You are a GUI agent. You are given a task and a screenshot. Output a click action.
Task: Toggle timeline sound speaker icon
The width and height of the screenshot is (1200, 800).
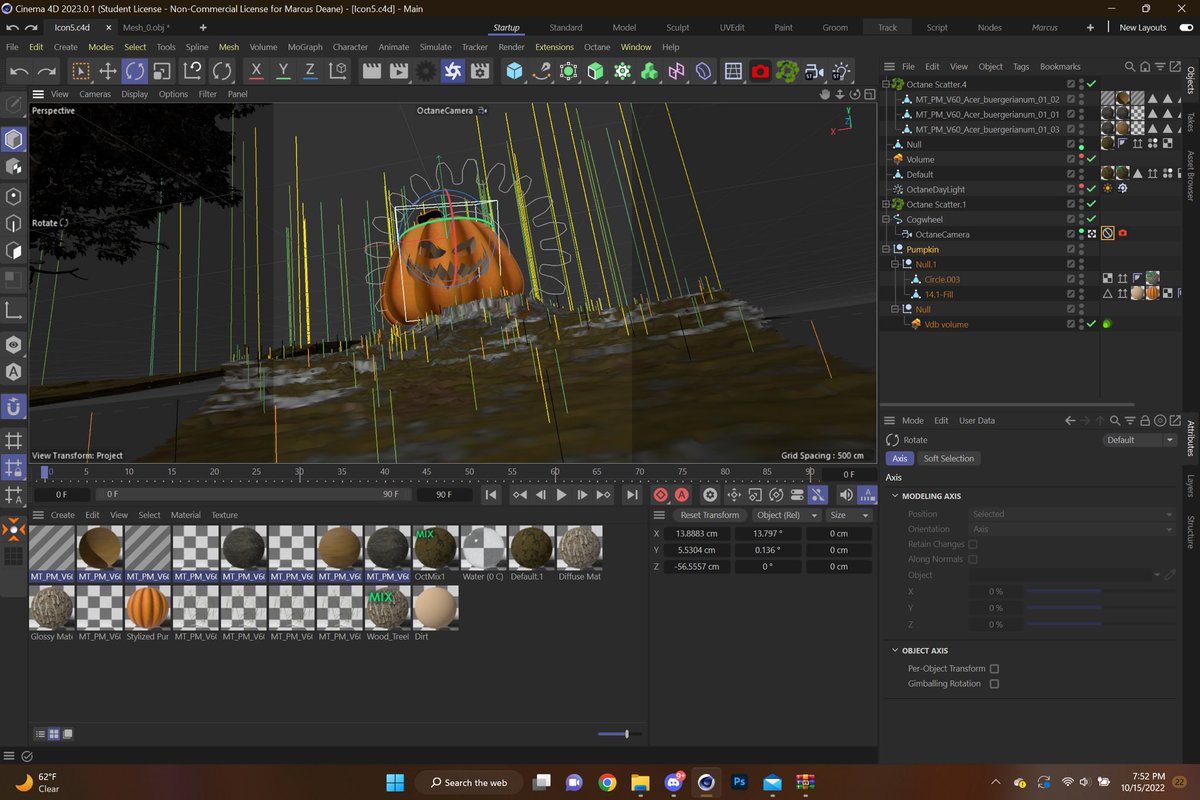[846, 495]
